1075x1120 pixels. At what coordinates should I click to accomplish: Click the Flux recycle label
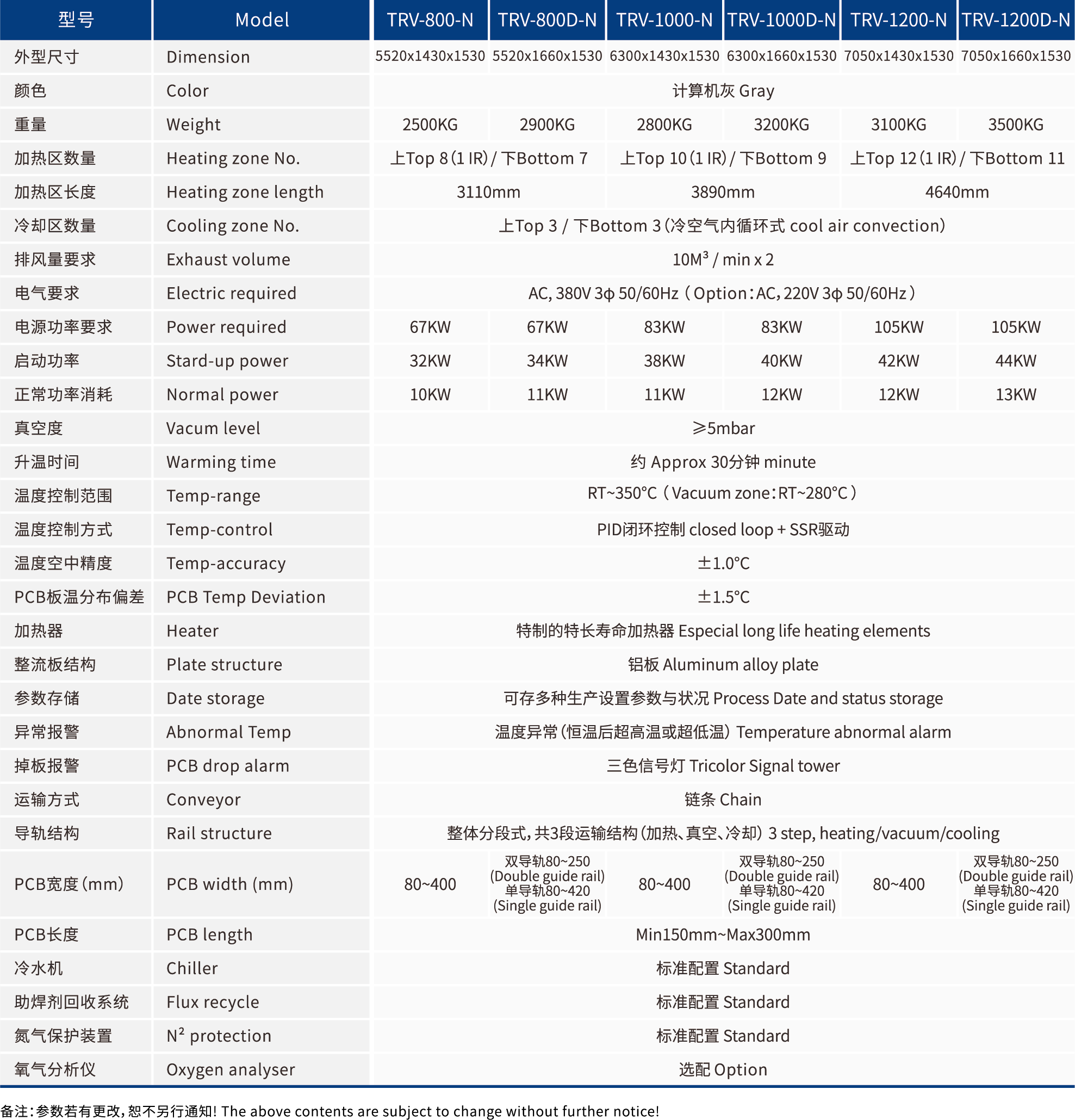(x=213, y=1003)
